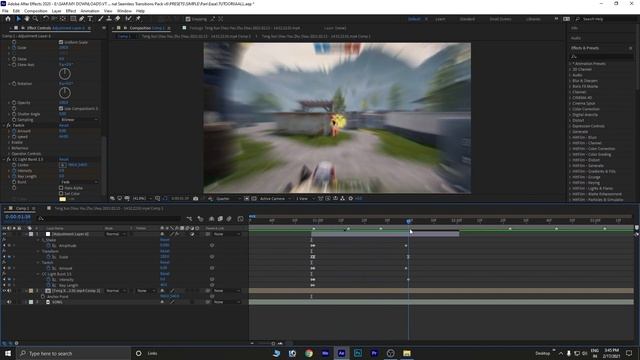Toggle the Use Composition's shutter angle checkbox
Screen dimensions: 640x360
click(x=61, y=109)
